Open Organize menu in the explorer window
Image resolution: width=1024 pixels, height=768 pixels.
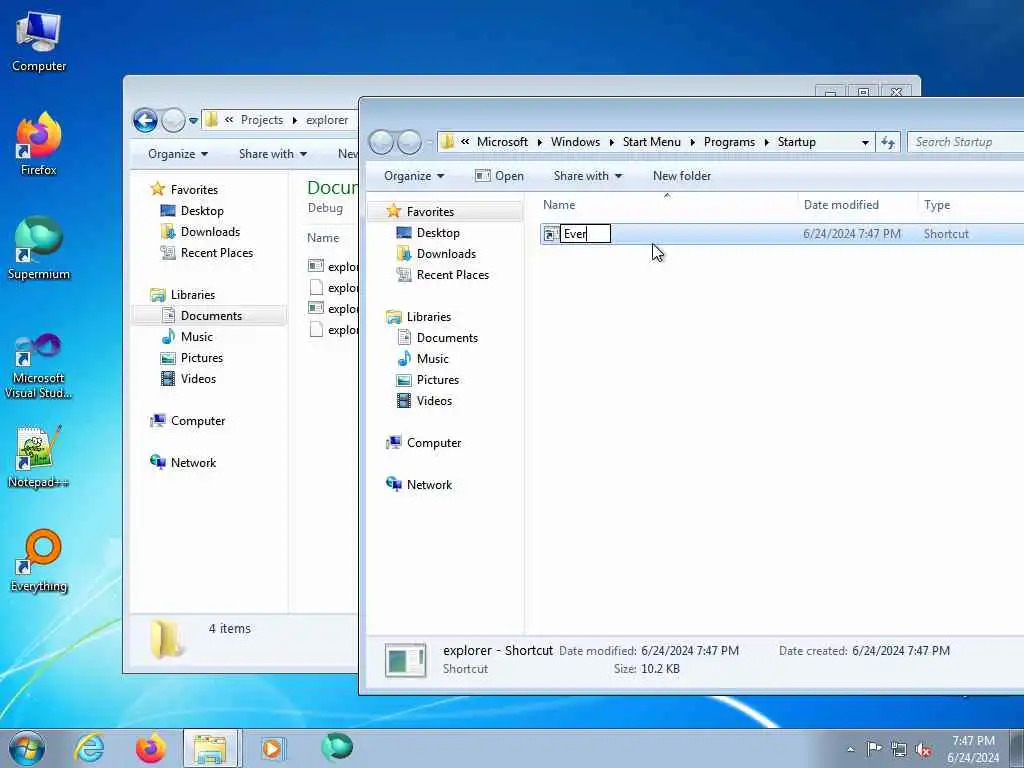pyautogui.click(x=178, y=154)
